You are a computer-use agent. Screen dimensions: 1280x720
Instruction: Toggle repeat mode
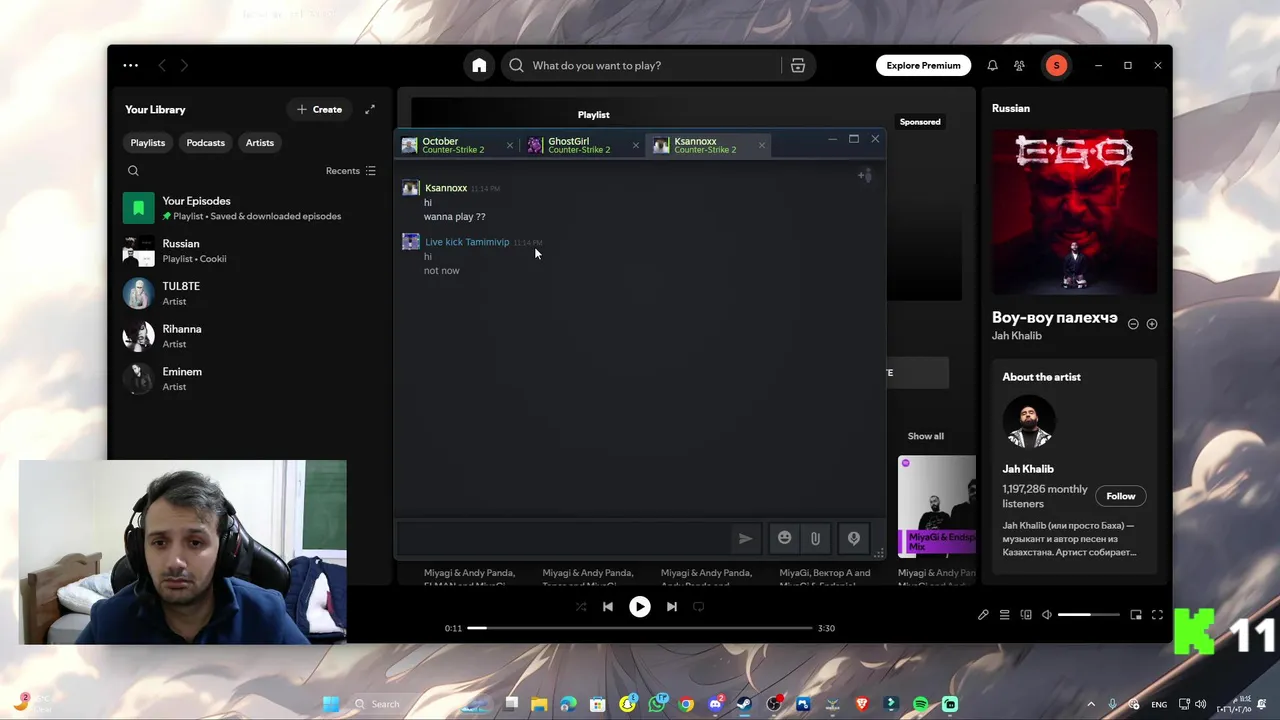point(699,606)
